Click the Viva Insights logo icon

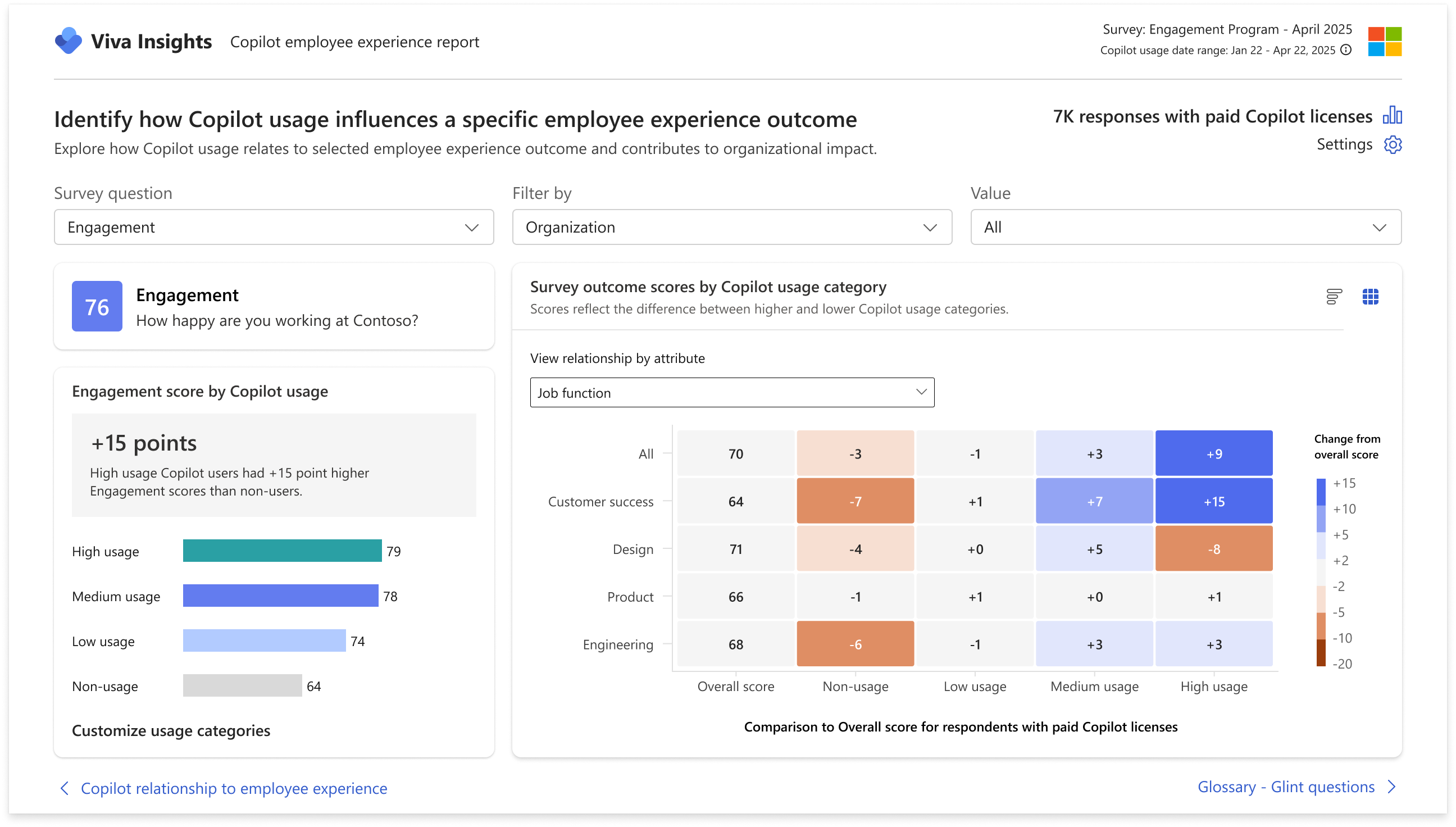pyautogui.click(x=69, y=41)
